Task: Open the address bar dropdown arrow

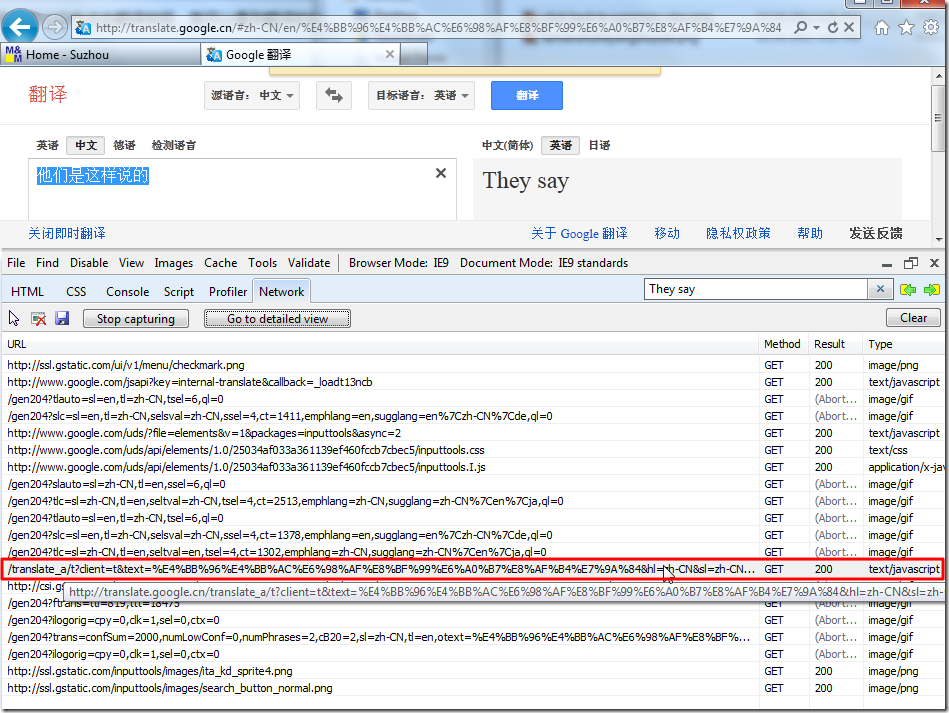Action: (x=816, y=27)
